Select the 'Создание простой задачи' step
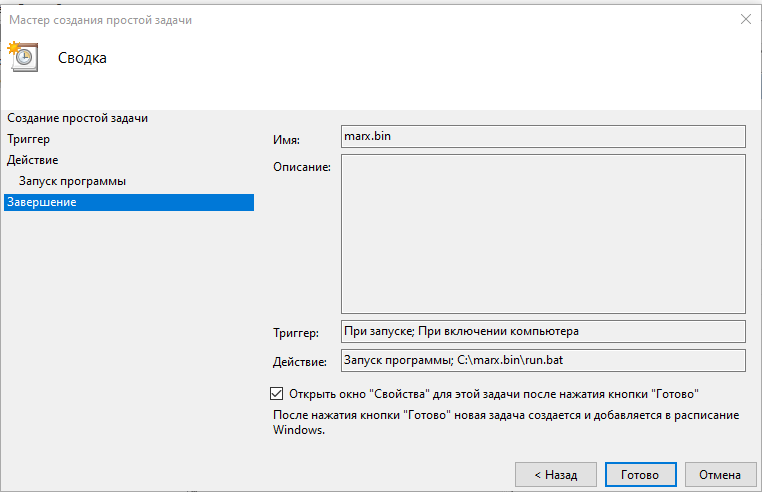Image resolution: width=762 pixels, height=492 pixels. click(77, 118)
